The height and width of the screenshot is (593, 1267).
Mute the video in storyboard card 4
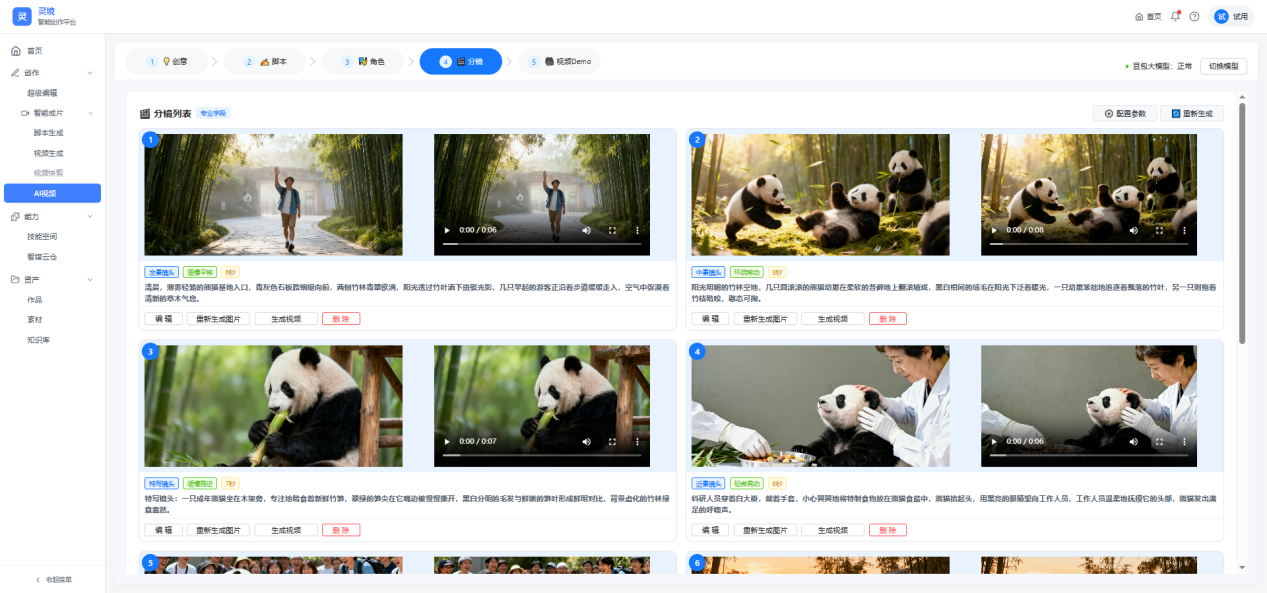(x=1136, y=441)
